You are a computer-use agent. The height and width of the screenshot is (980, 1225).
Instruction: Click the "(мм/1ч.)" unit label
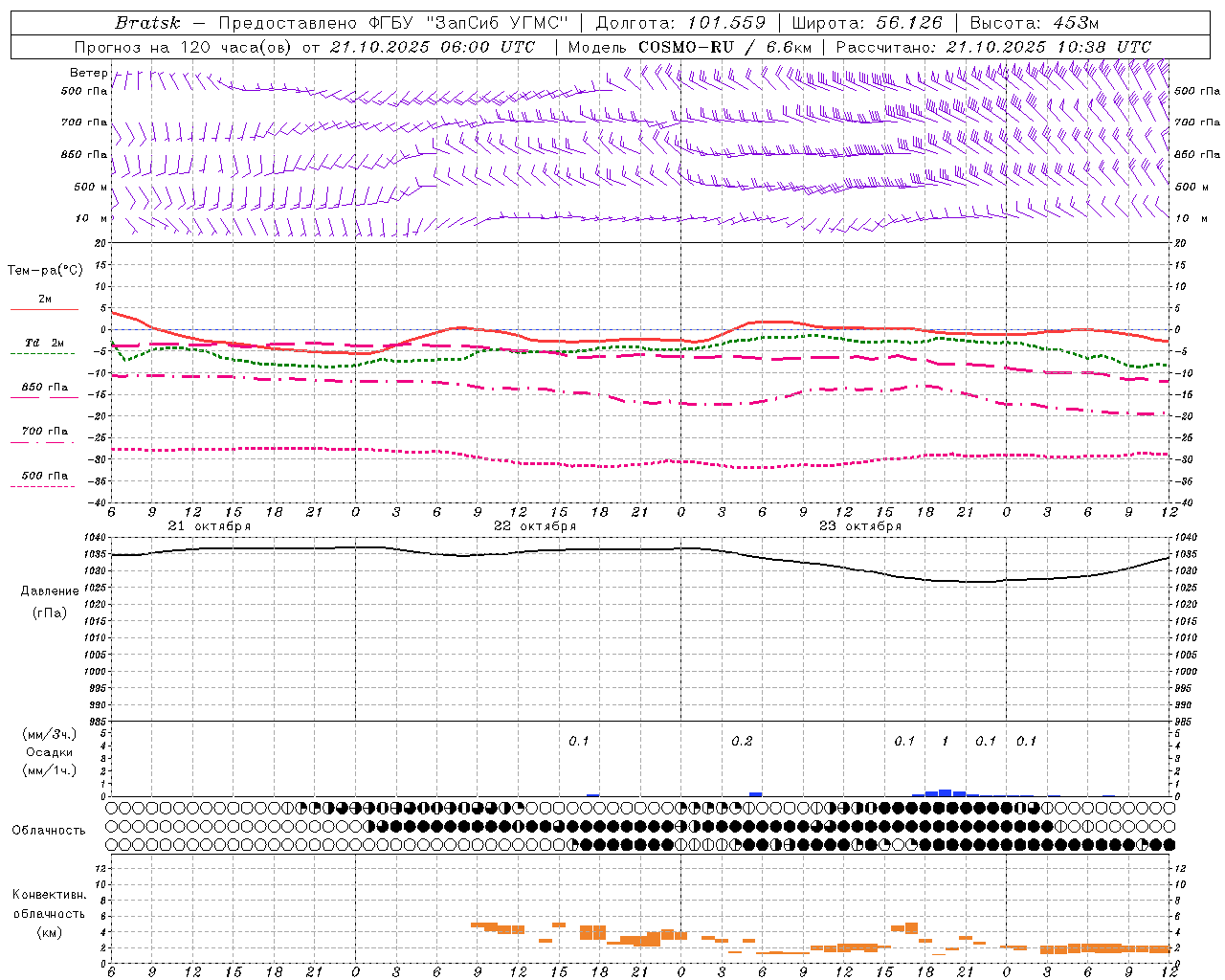tap(49, 770)
